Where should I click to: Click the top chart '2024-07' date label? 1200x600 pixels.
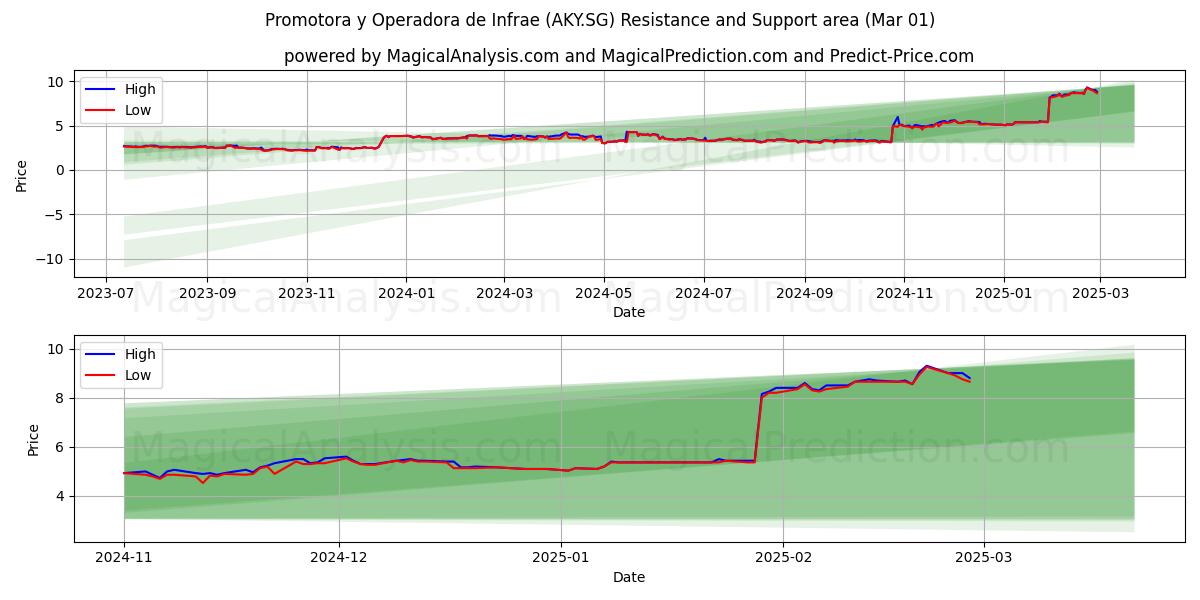pos(703,293)
